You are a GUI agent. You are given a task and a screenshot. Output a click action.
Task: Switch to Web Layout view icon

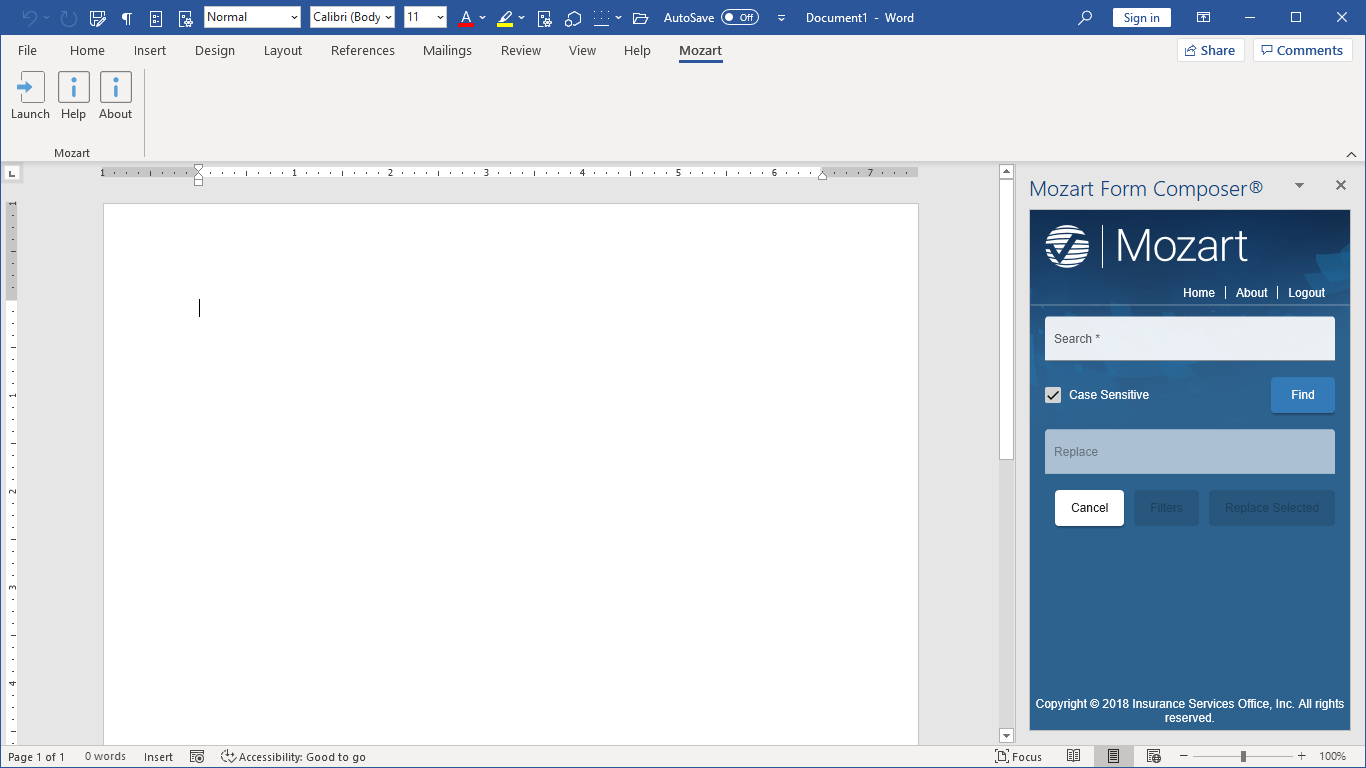click(x=1154, y=756)
